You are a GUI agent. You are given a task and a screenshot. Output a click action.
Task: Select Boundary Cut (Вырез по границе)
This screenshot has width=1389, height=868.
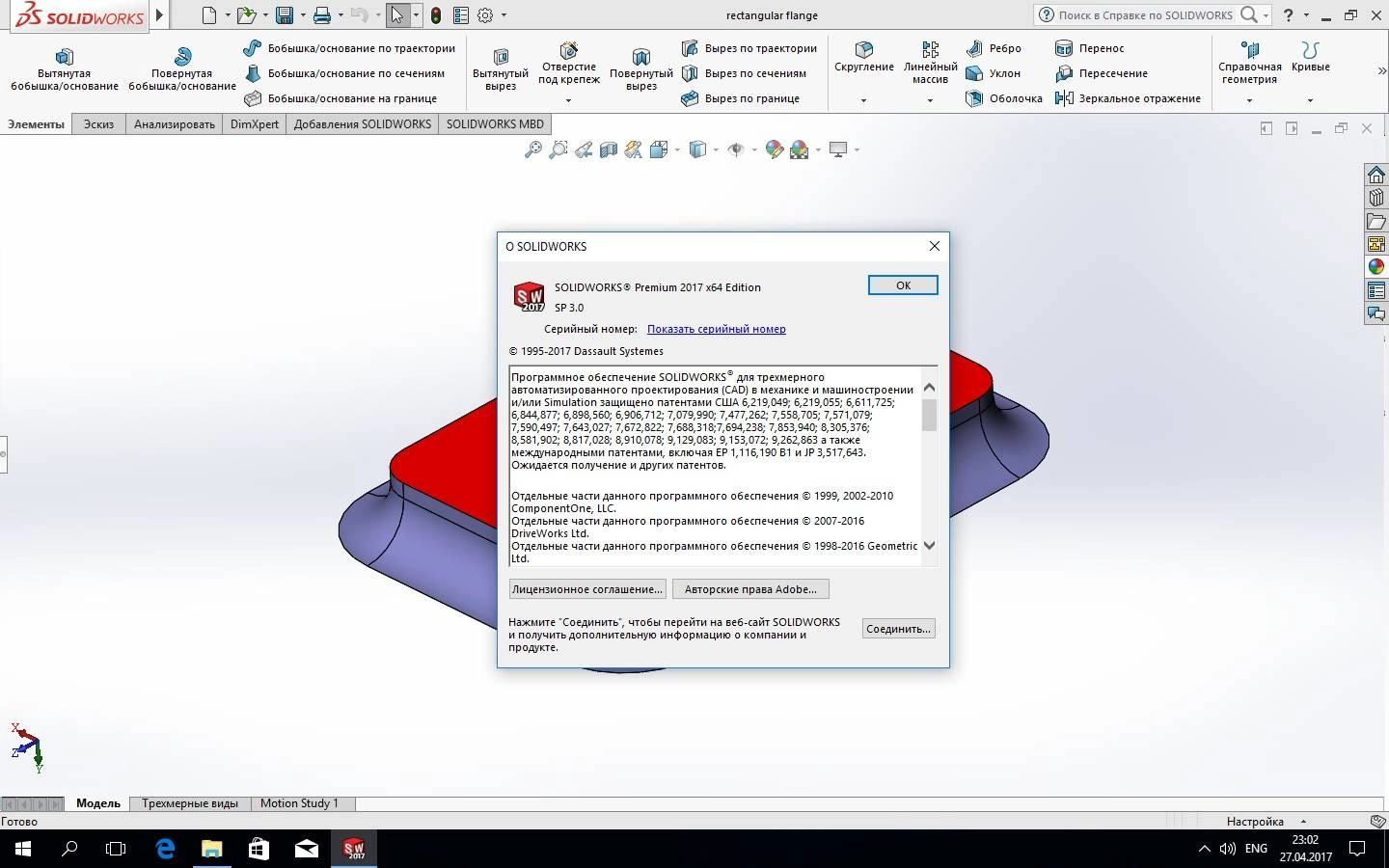coord(741,98)
